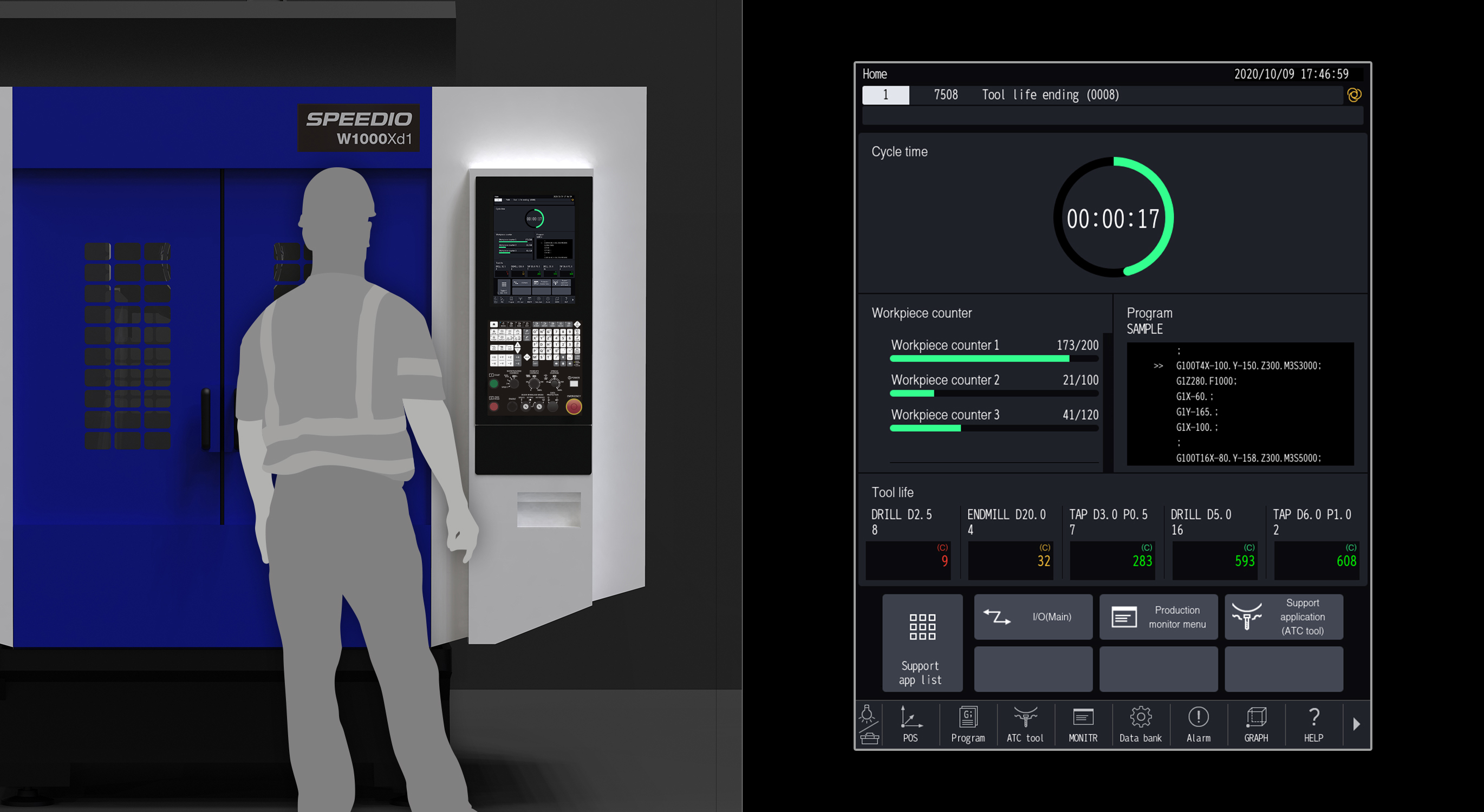Click the yellow alarm status icon
The image size is (1484, 812).
(1355, 95)
